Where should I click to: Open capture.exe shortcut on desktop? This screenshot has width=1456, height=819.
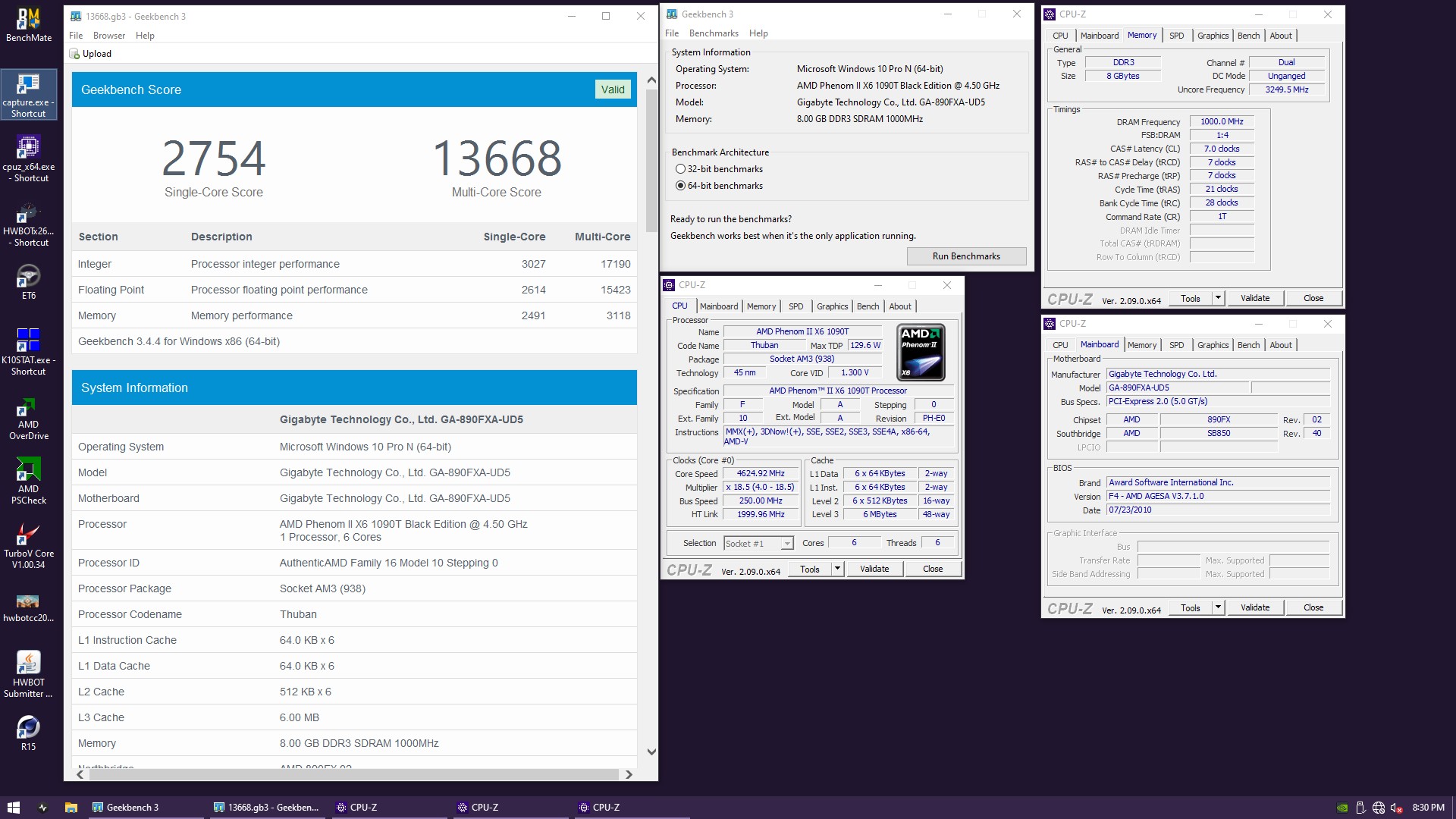[x=29, y=95]
